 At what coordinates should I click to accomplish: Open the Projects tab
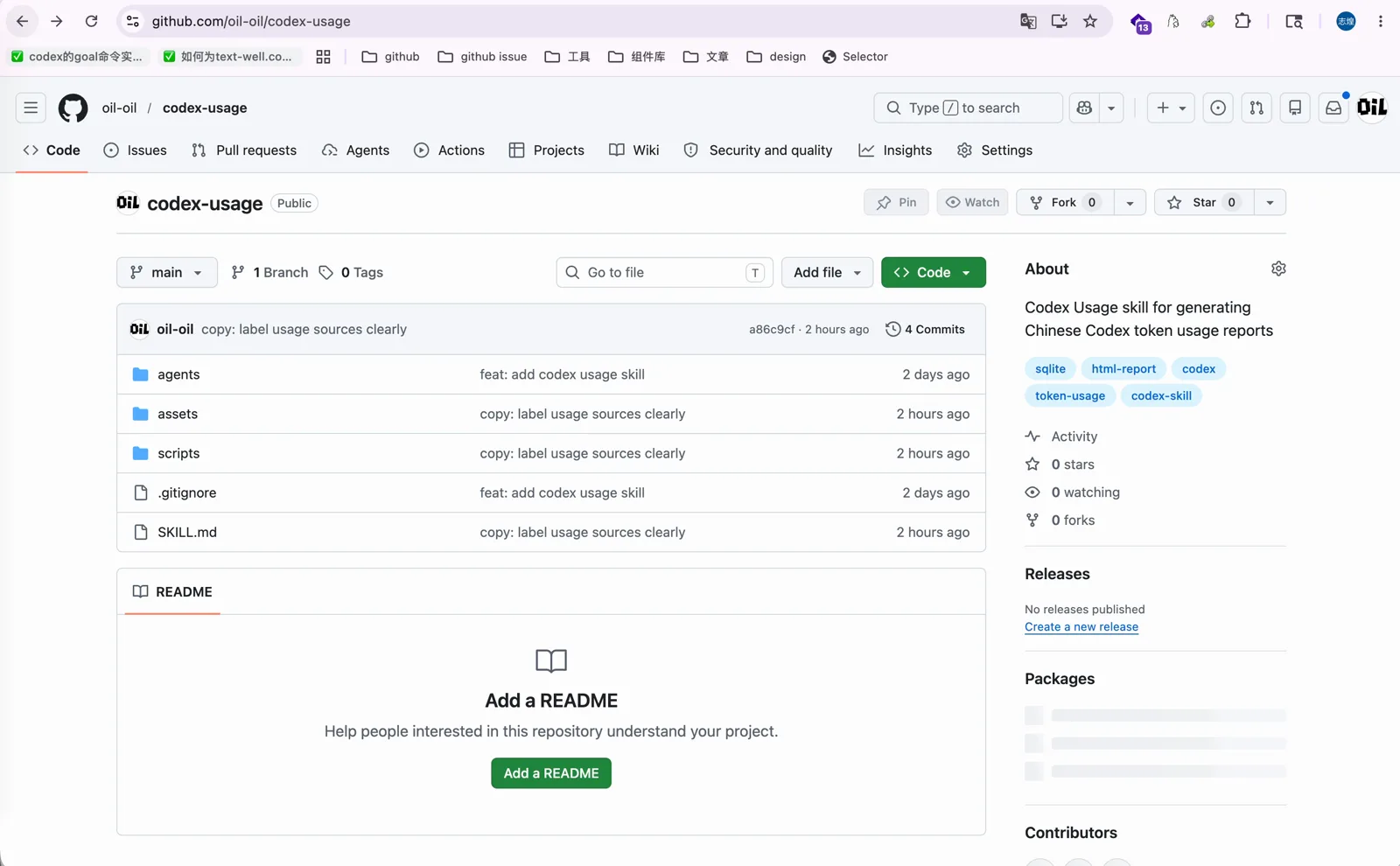point(546,150)
